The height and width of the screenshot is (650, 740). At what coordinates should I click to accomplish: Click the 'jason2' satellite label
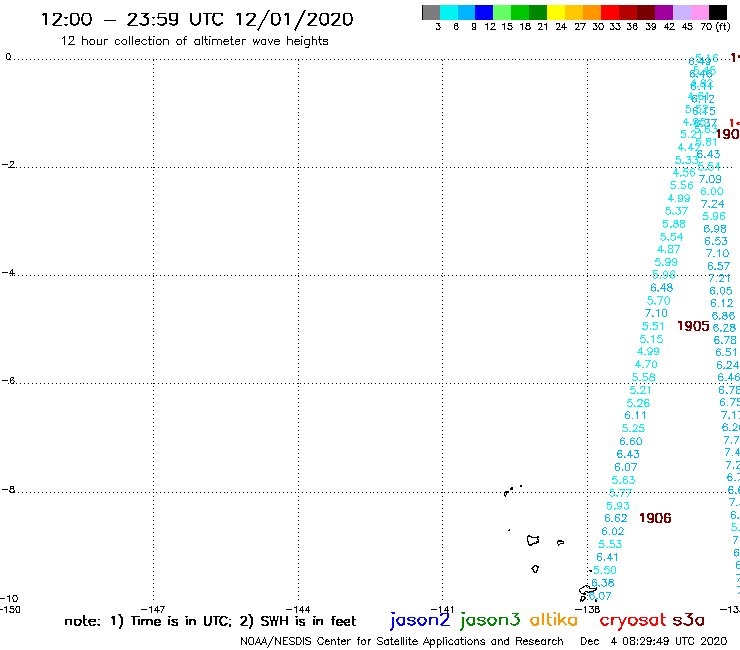(x=420, y=620)
